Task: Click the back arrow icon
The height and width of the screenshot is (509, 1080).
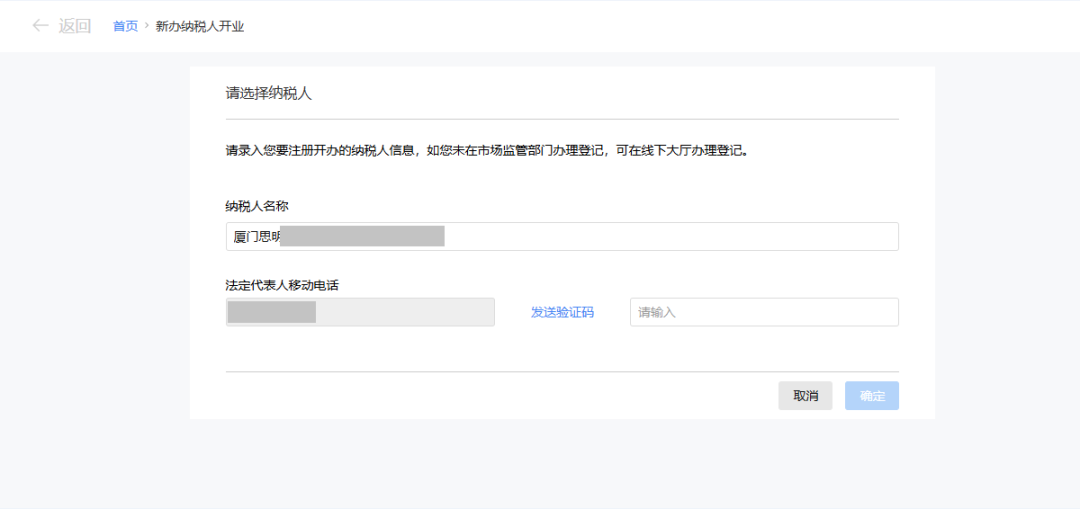Action: click(41, 26)
